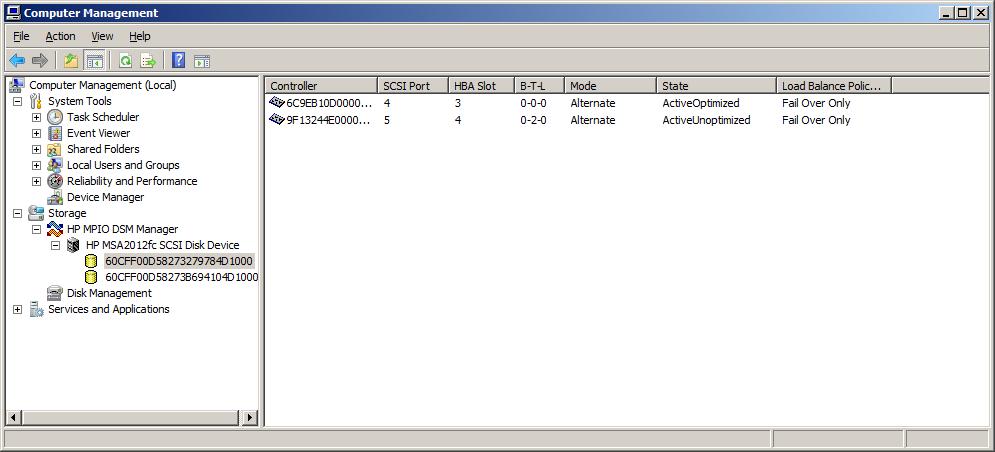Click the Task Scheduler clock icon
Image resolution: width=995 pixels, height=452 pixels.
click(55, 117)
